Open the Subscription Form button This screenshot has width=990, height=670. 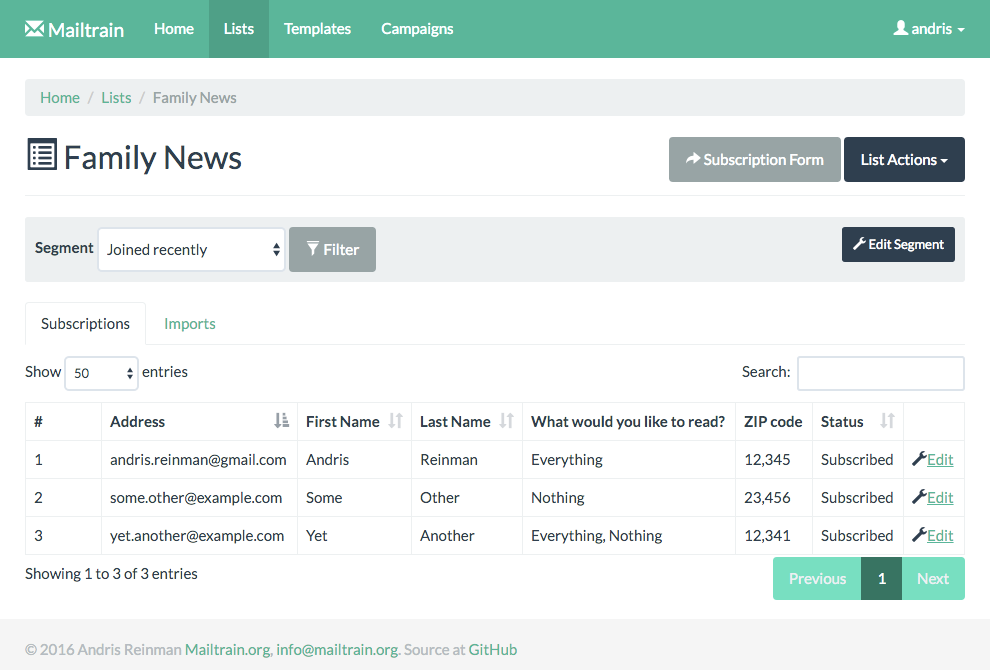[754, 159]
